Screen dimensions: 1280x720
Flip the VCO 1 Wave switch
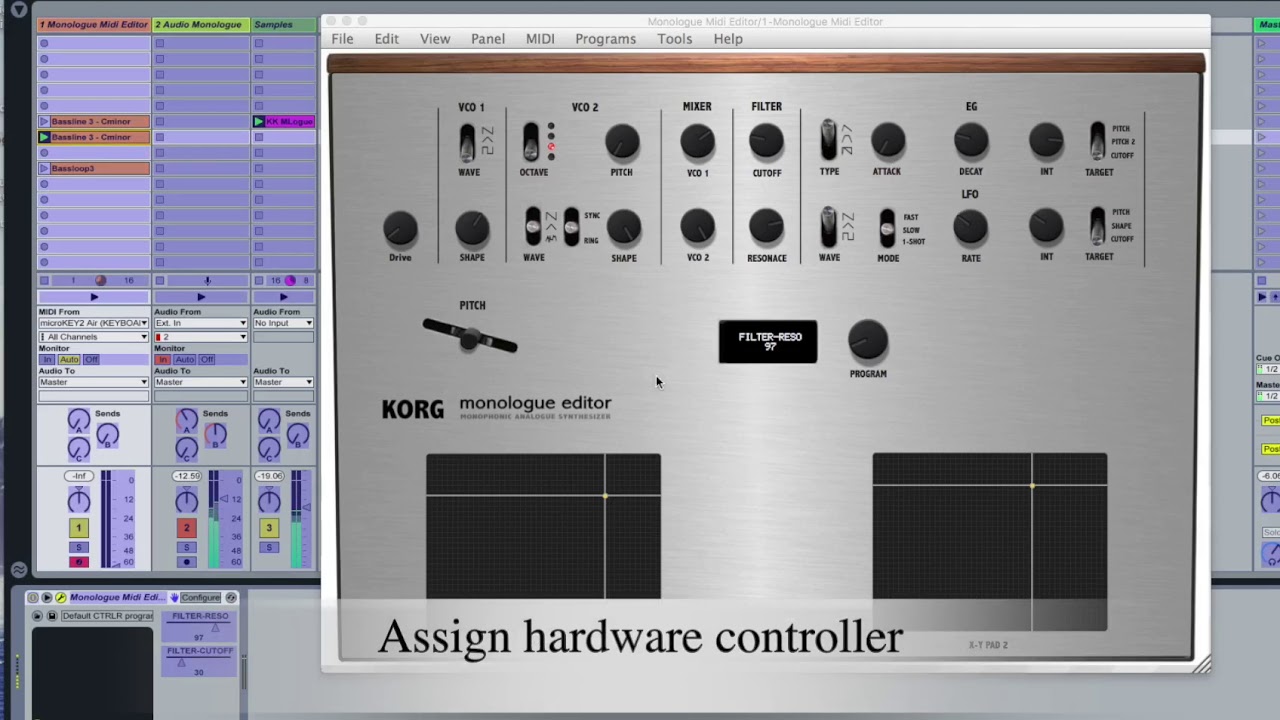pyautogui.click(x=467, y=143)
